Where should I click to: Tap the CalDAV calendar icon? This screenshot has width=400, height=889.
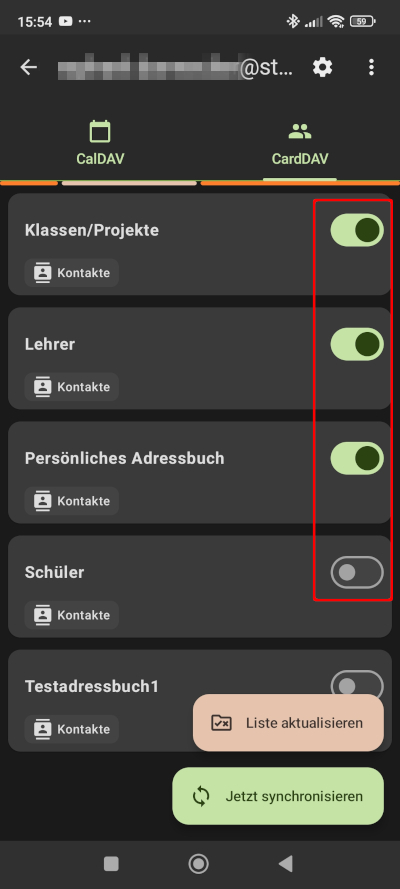coord(100,132)
